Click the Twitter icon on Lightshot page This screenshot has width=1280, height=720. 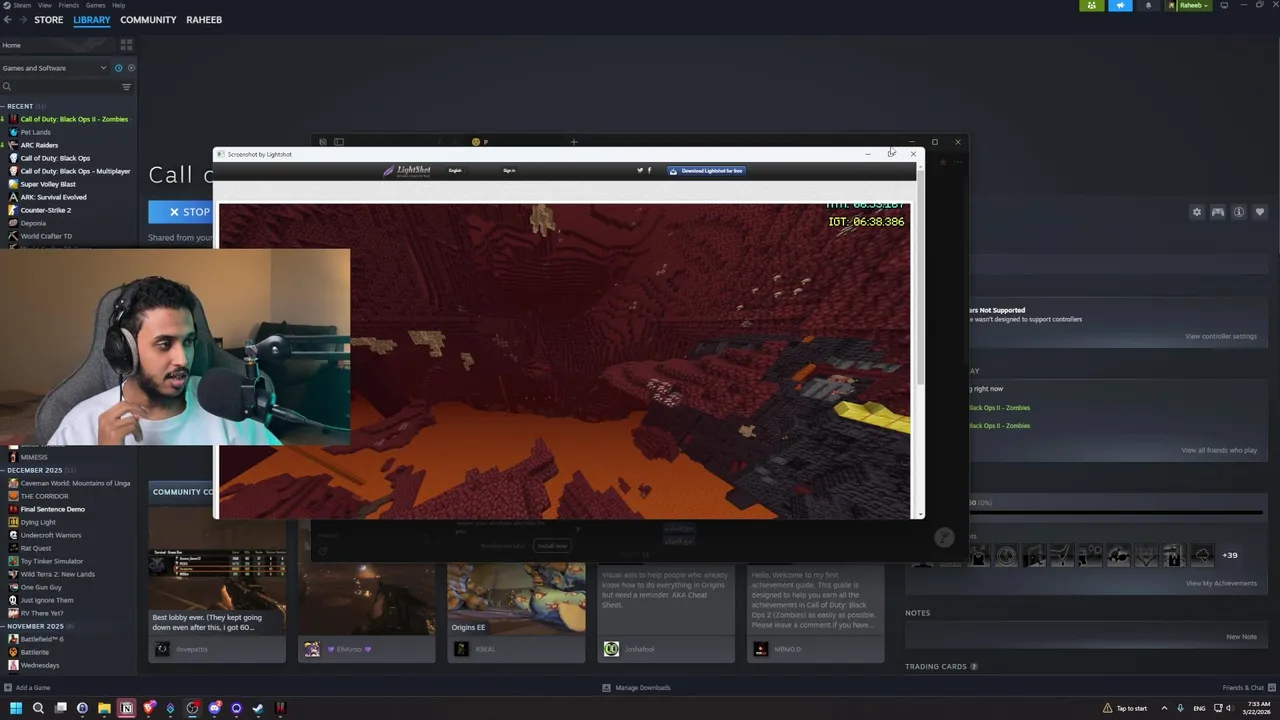point(640,171)
